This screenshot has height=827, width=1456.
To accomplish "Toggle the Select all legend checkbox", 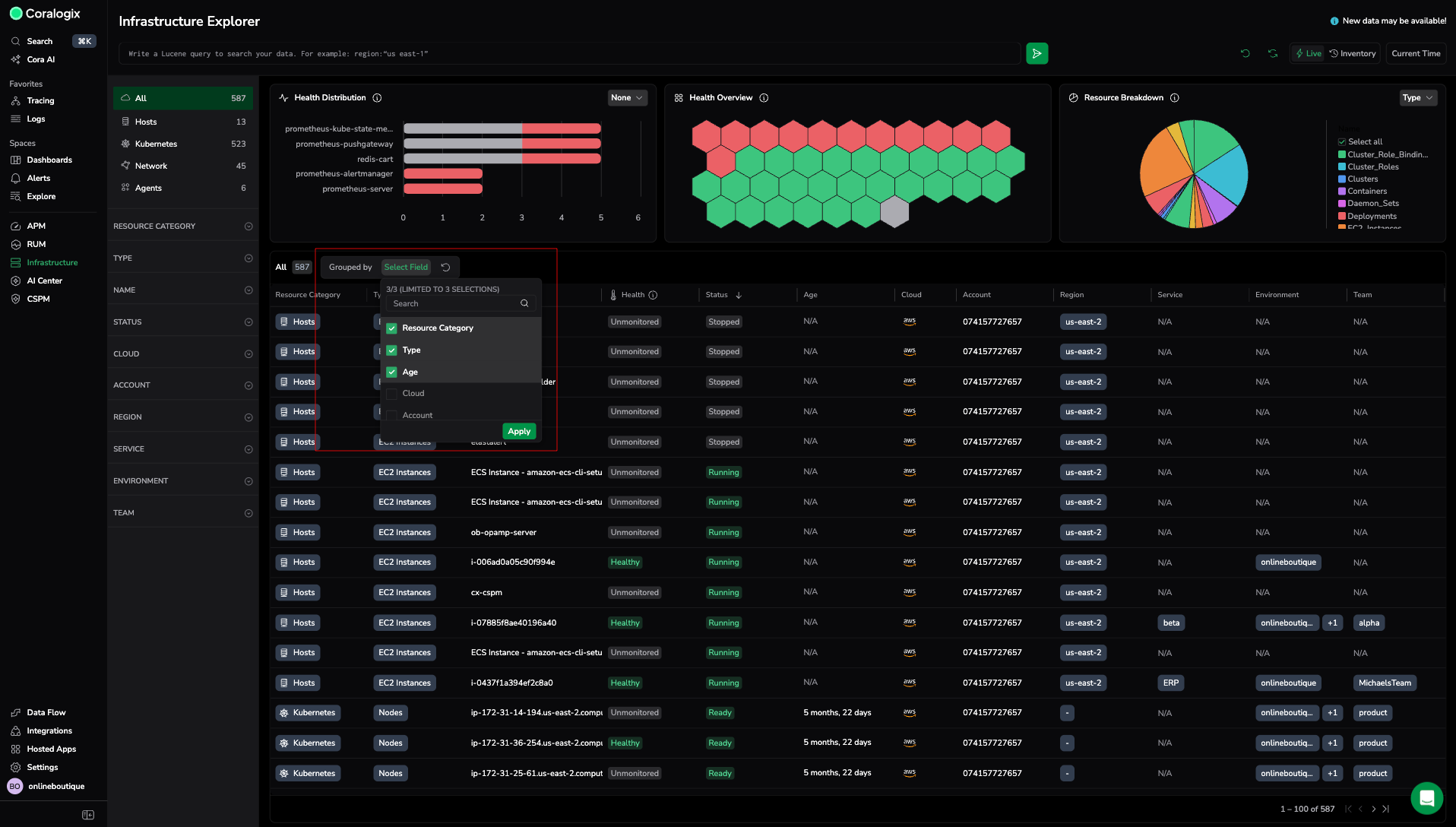I will (x=1342, y=142).
